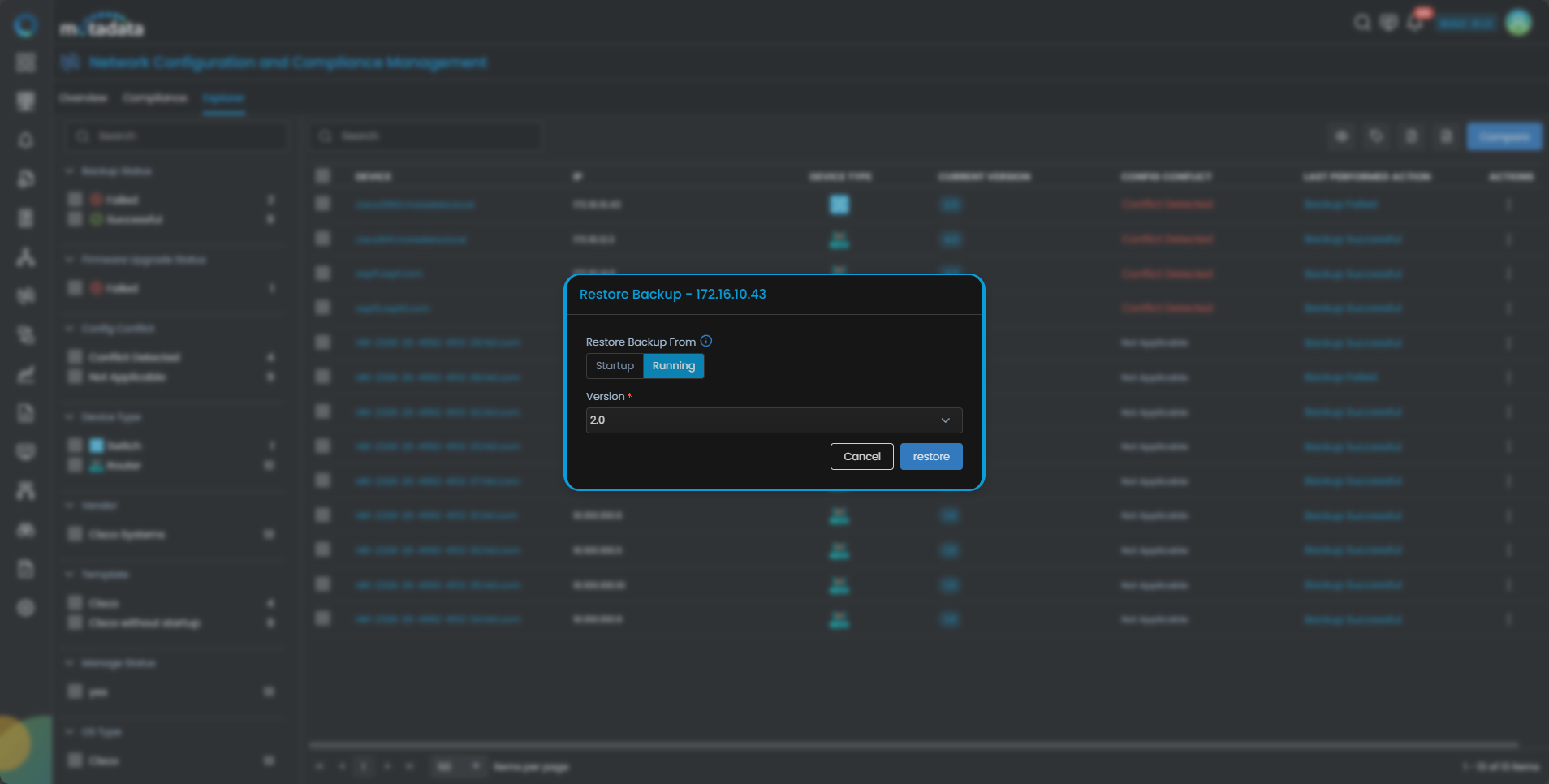Click the info icon beside Restore Backup From
The width and height of the screenshot is (1549, 784).
(x=706, y=342)
